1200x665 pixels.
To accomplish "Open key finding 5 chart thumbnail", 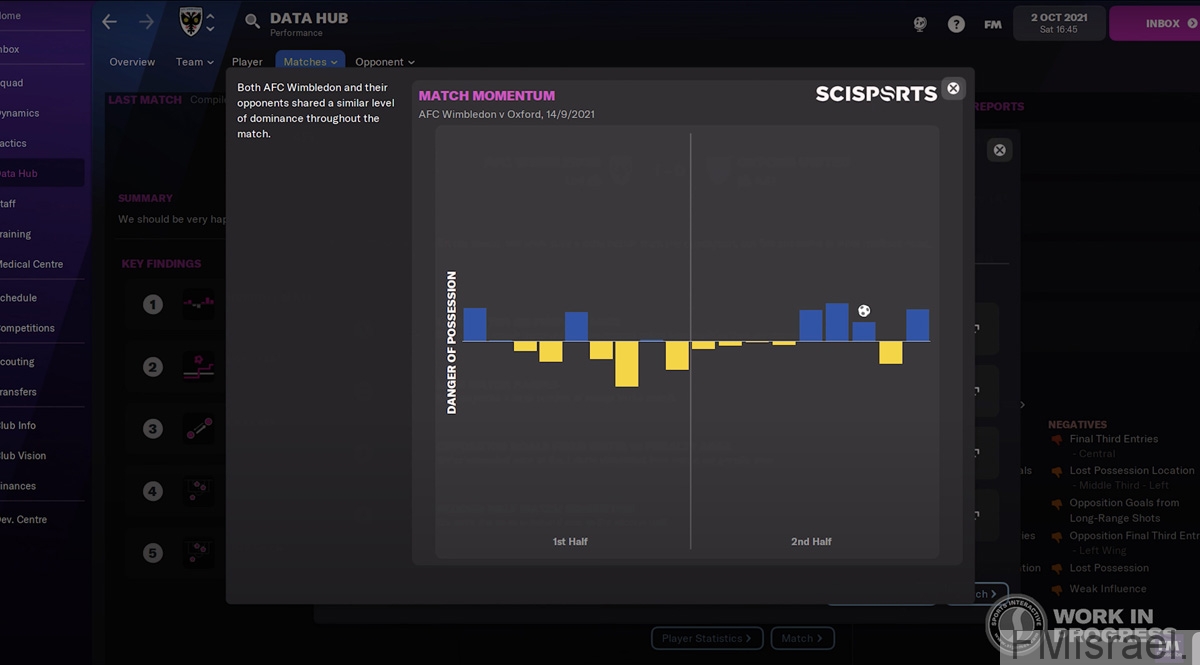I will tap(199, 552).
